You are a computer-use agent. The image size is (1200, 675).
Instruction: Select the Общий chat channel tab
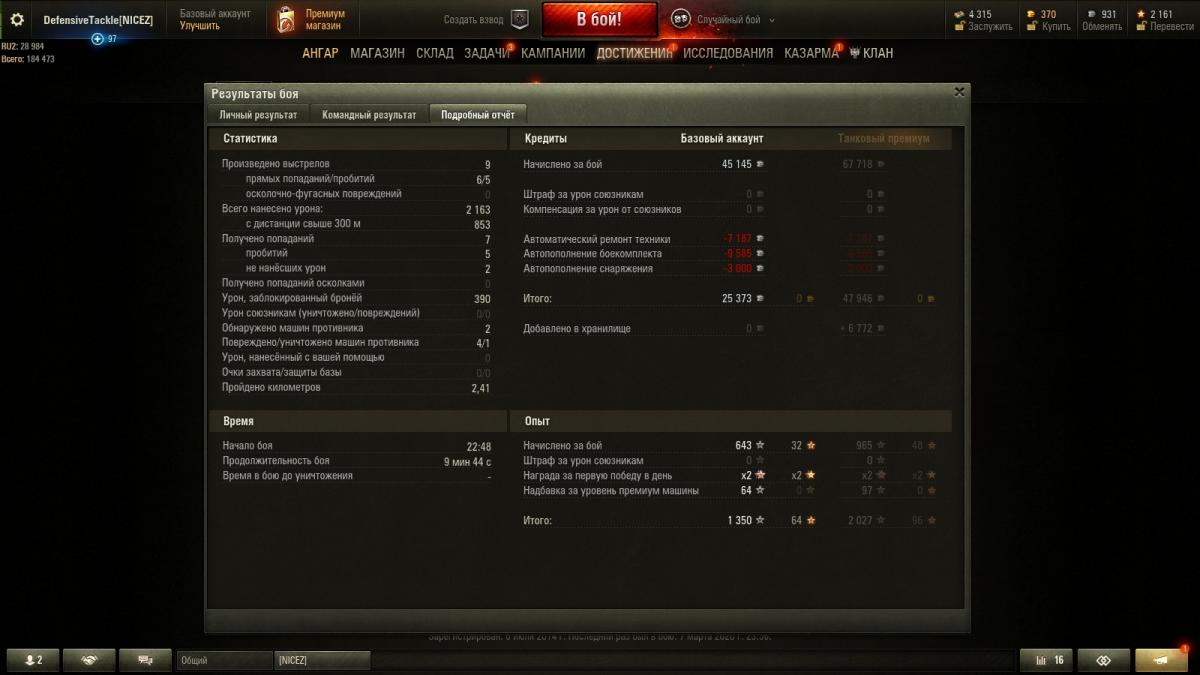[224, 660]
